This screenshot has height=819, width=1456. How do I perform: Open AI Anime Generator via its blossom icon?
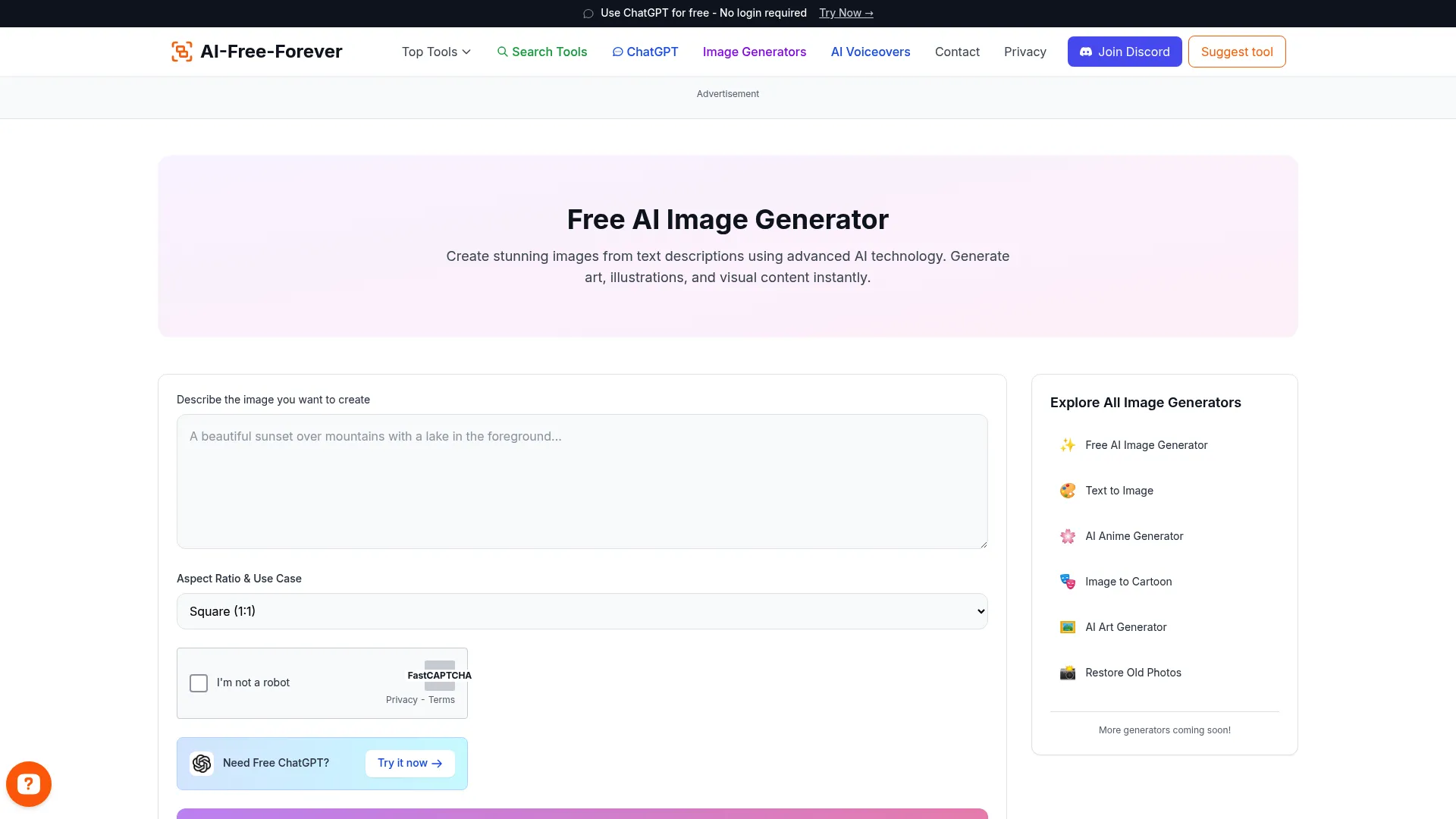click(x=1068, y=536)
